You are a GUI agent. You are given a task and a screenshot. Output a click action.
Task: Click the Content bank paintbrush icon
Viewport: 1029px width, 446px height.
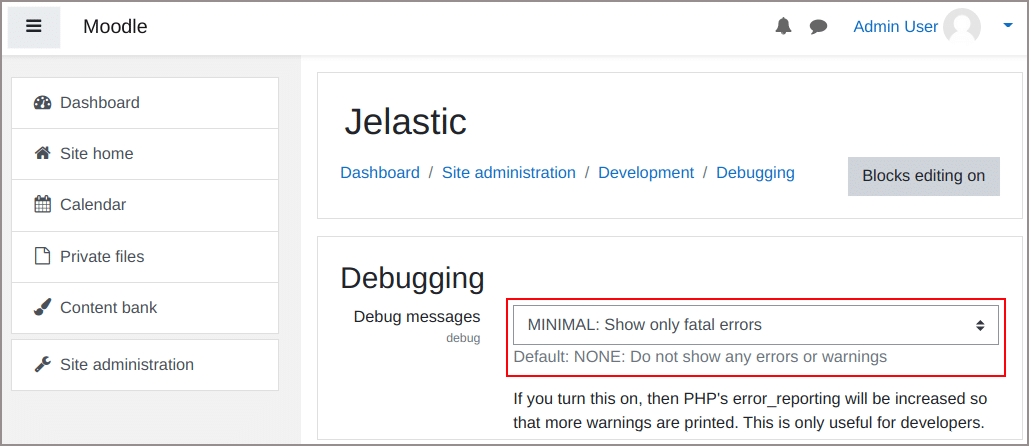(x=43, y=307)
